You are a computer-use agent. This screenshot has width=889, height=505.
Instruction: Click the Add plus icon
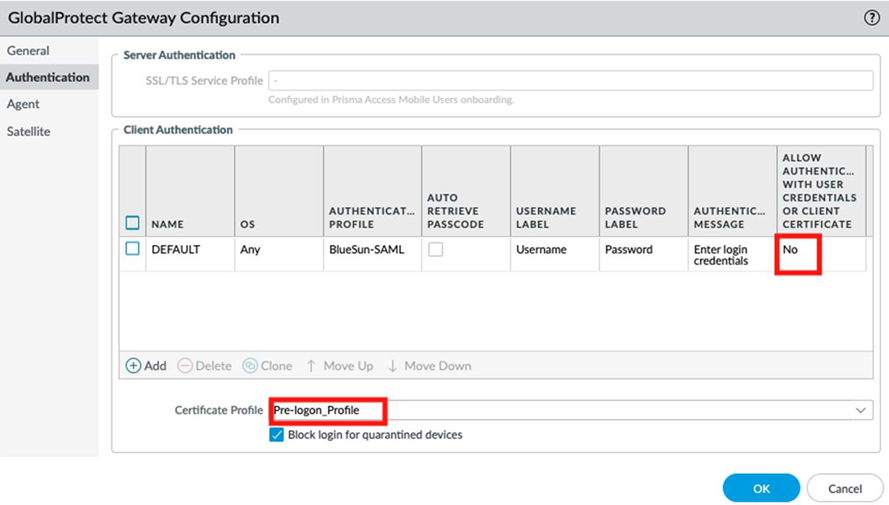133,366
